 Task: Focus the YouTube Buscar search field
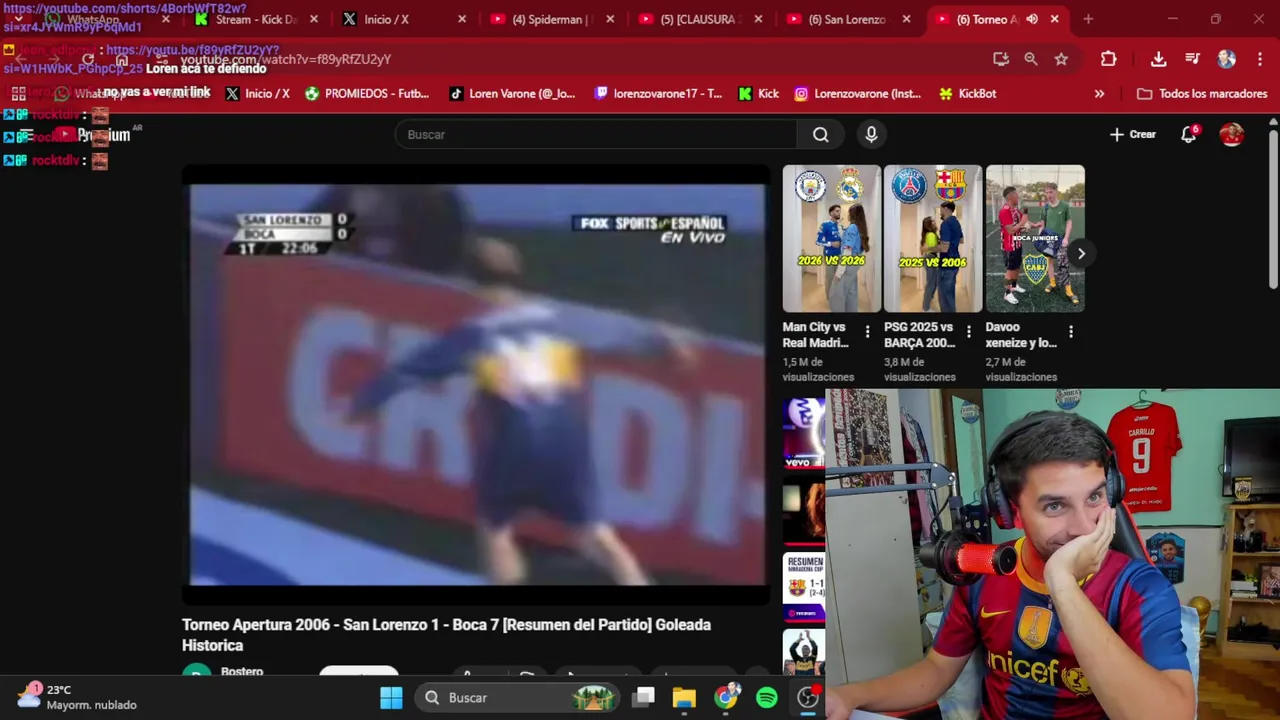[x=596, y=135]
